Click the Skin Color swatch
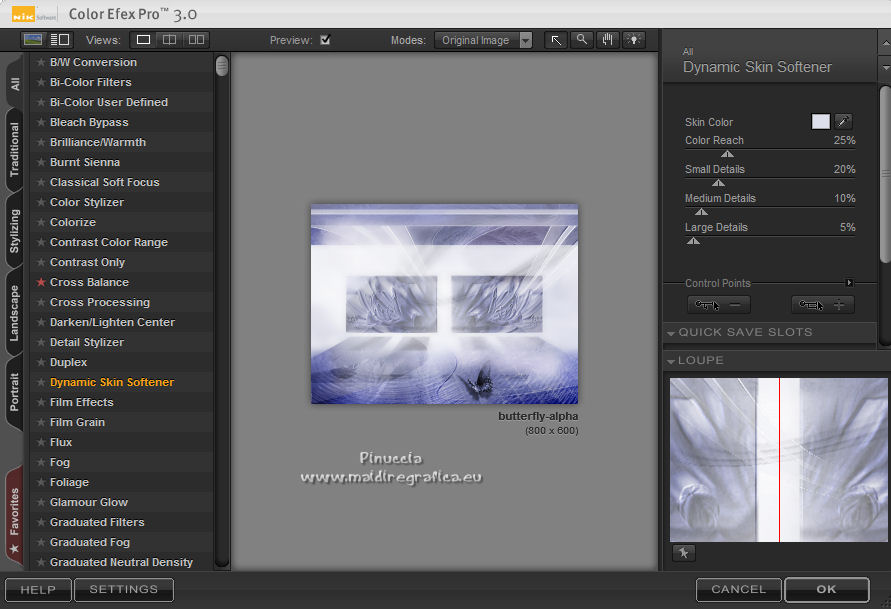This screenshot has width=891, height=609. point(821,121)
